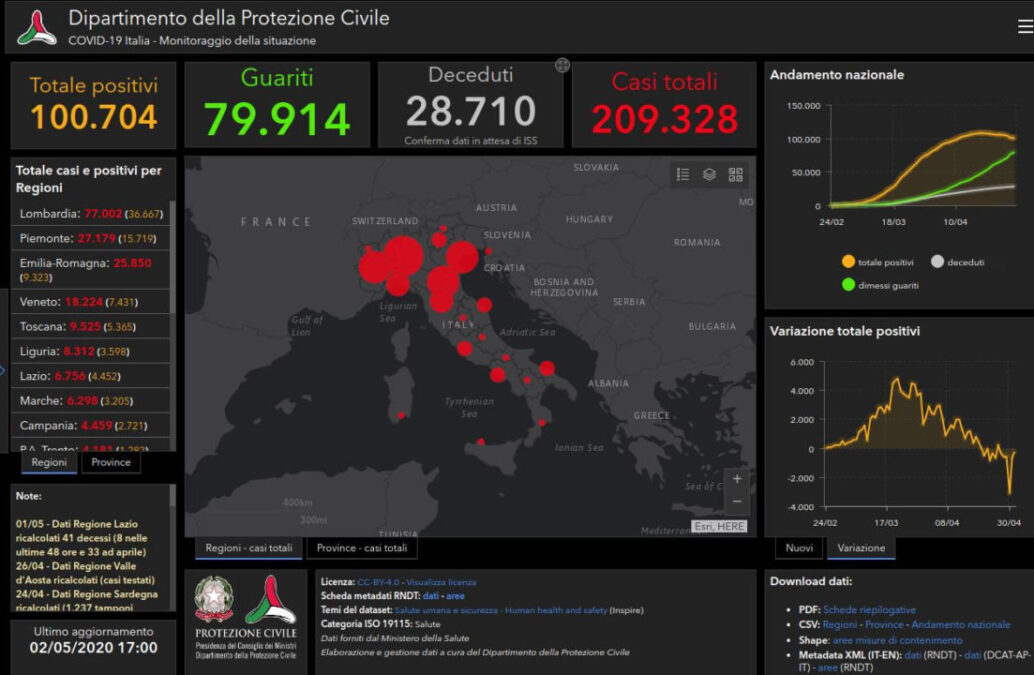Show the Nuovi chart tab

799,548
